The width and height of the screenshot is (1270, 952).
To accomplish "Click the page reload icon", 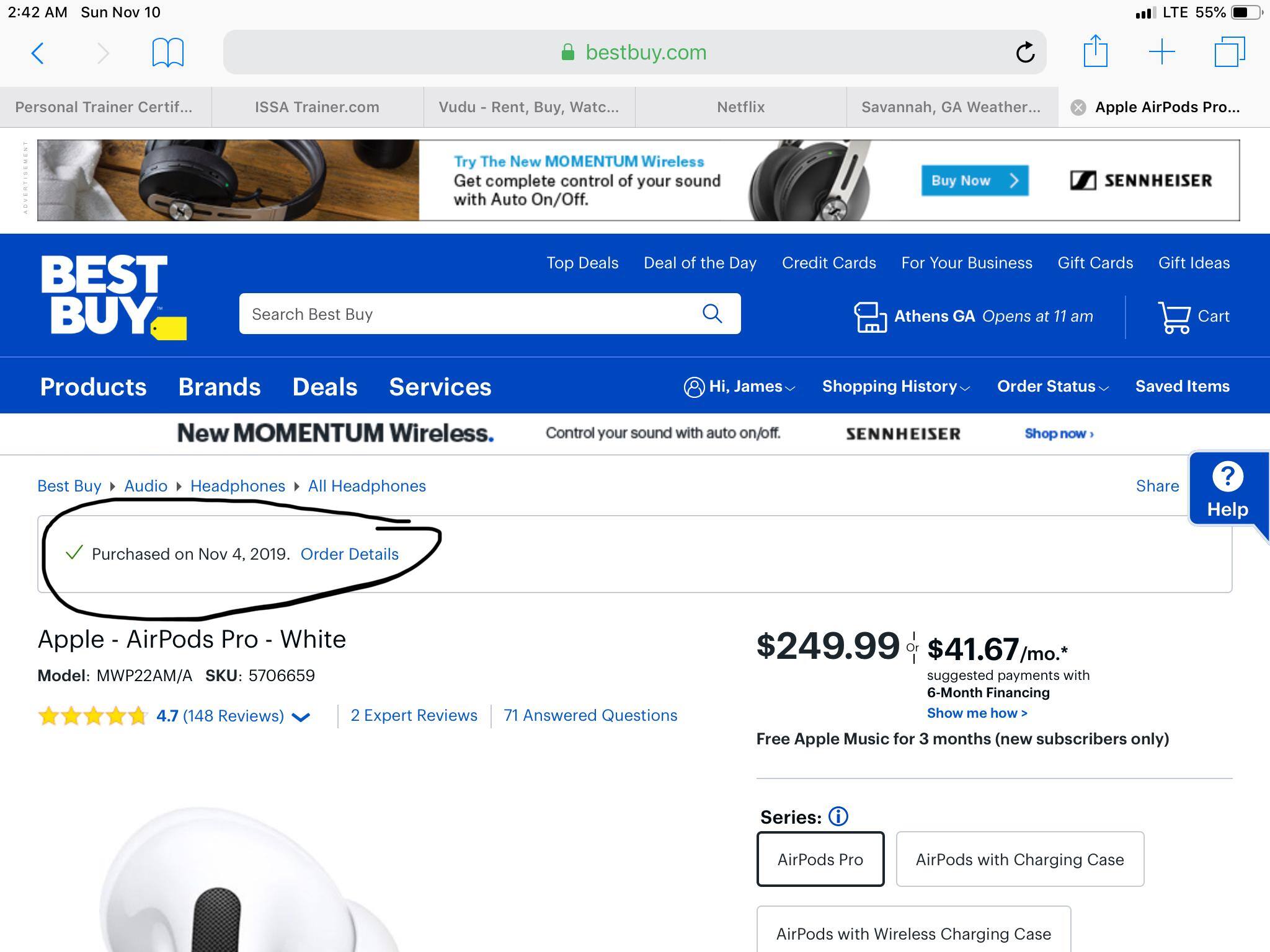I will (x=1026, y=52).
